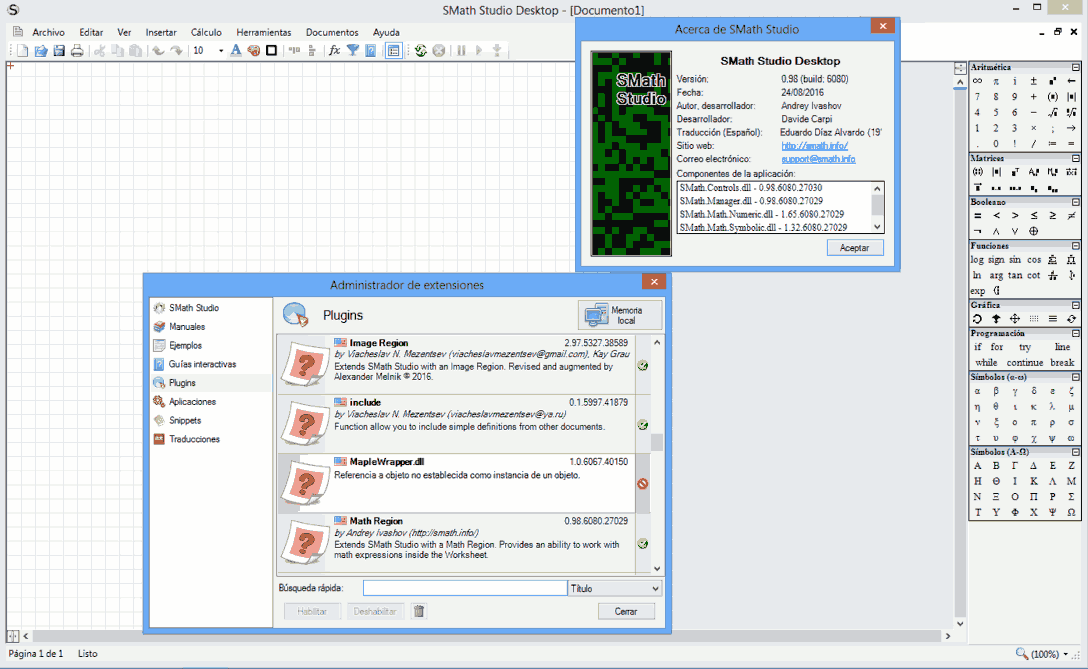This screenshot has height=669, width=1088.
Task: Click the Búsqueda rápida search field
Action: (x=464, y=588)
